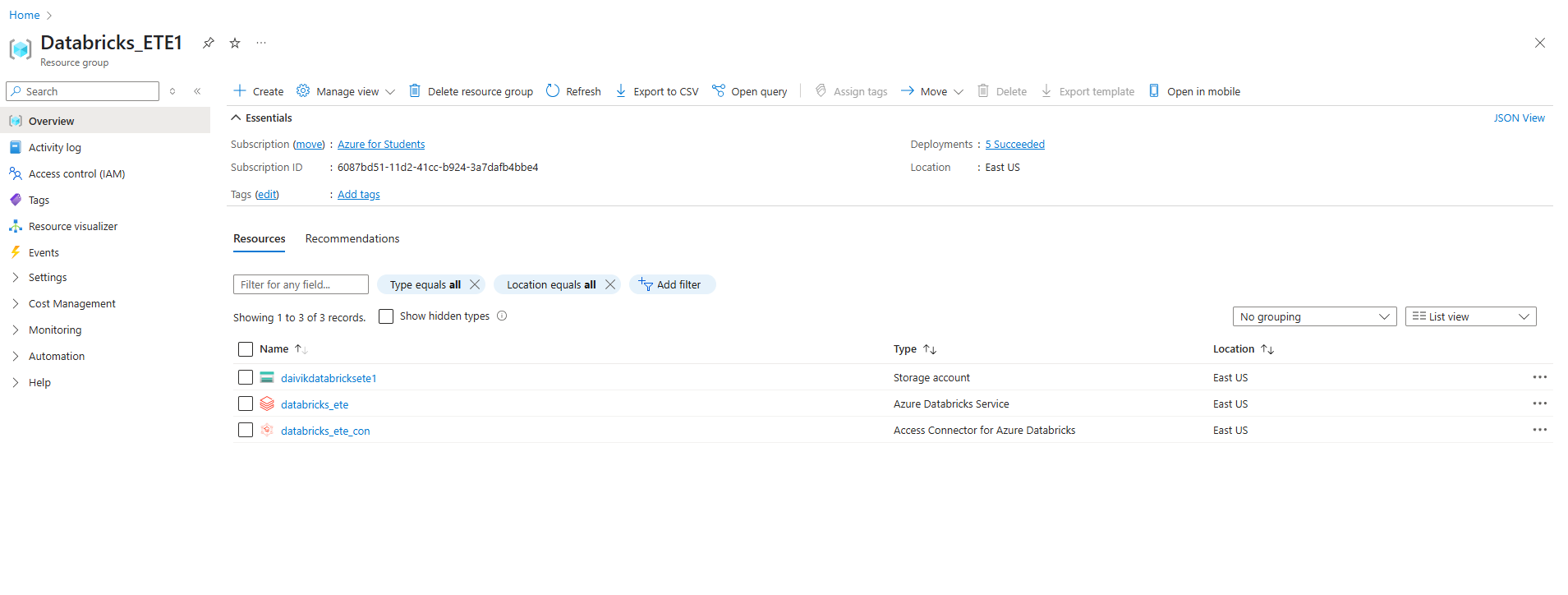
Task: Open the Manage view dropdown
Action: pyautogui.click(x=346, y=91)
